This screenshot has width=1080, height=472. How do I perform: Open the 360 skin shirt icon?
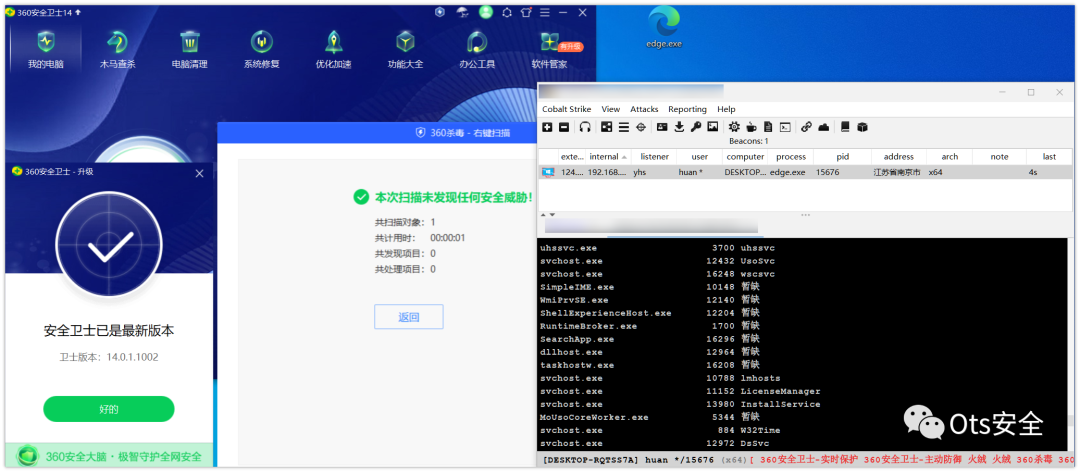[526, 12]
